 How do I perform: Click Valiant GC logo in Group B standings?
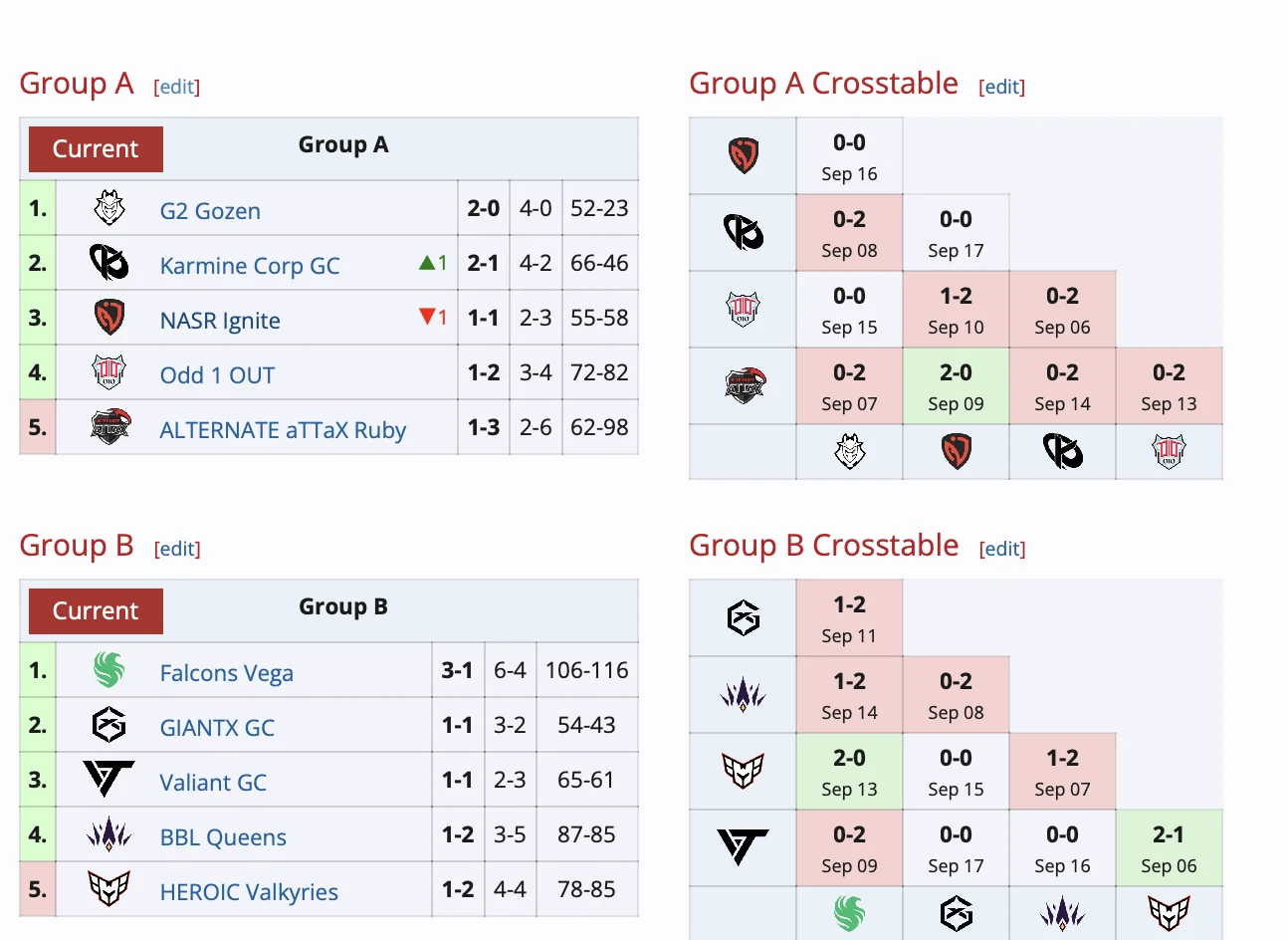coord(108,780)
